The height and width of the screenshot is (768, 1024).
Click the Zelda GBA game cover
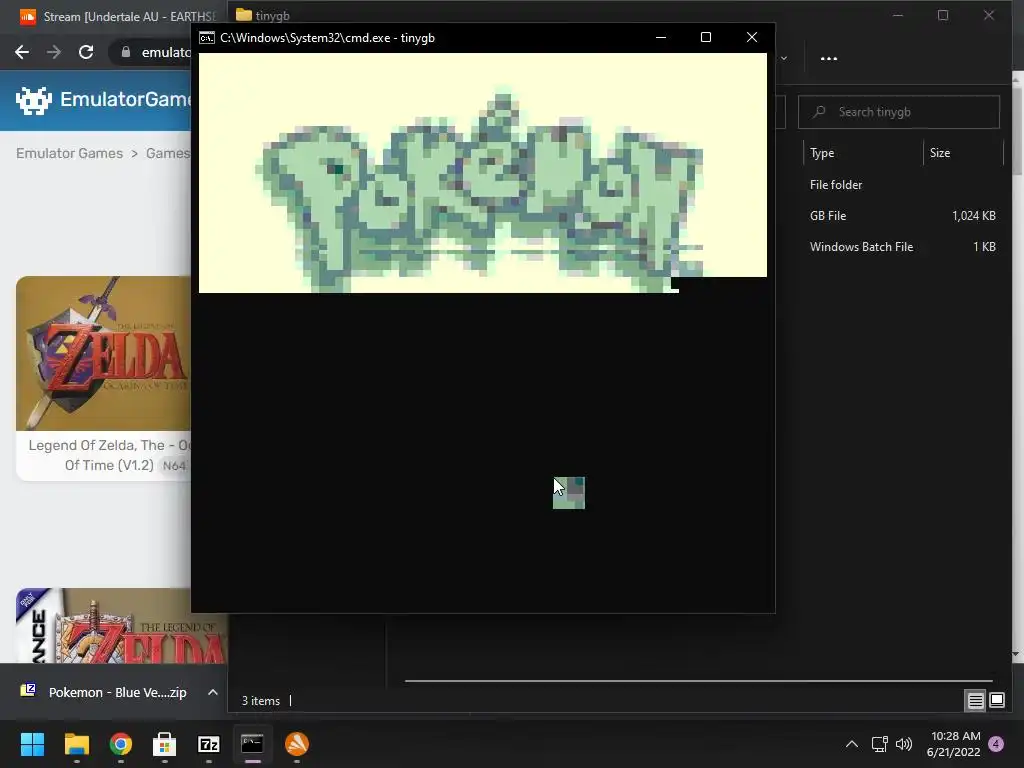[121, 626]
